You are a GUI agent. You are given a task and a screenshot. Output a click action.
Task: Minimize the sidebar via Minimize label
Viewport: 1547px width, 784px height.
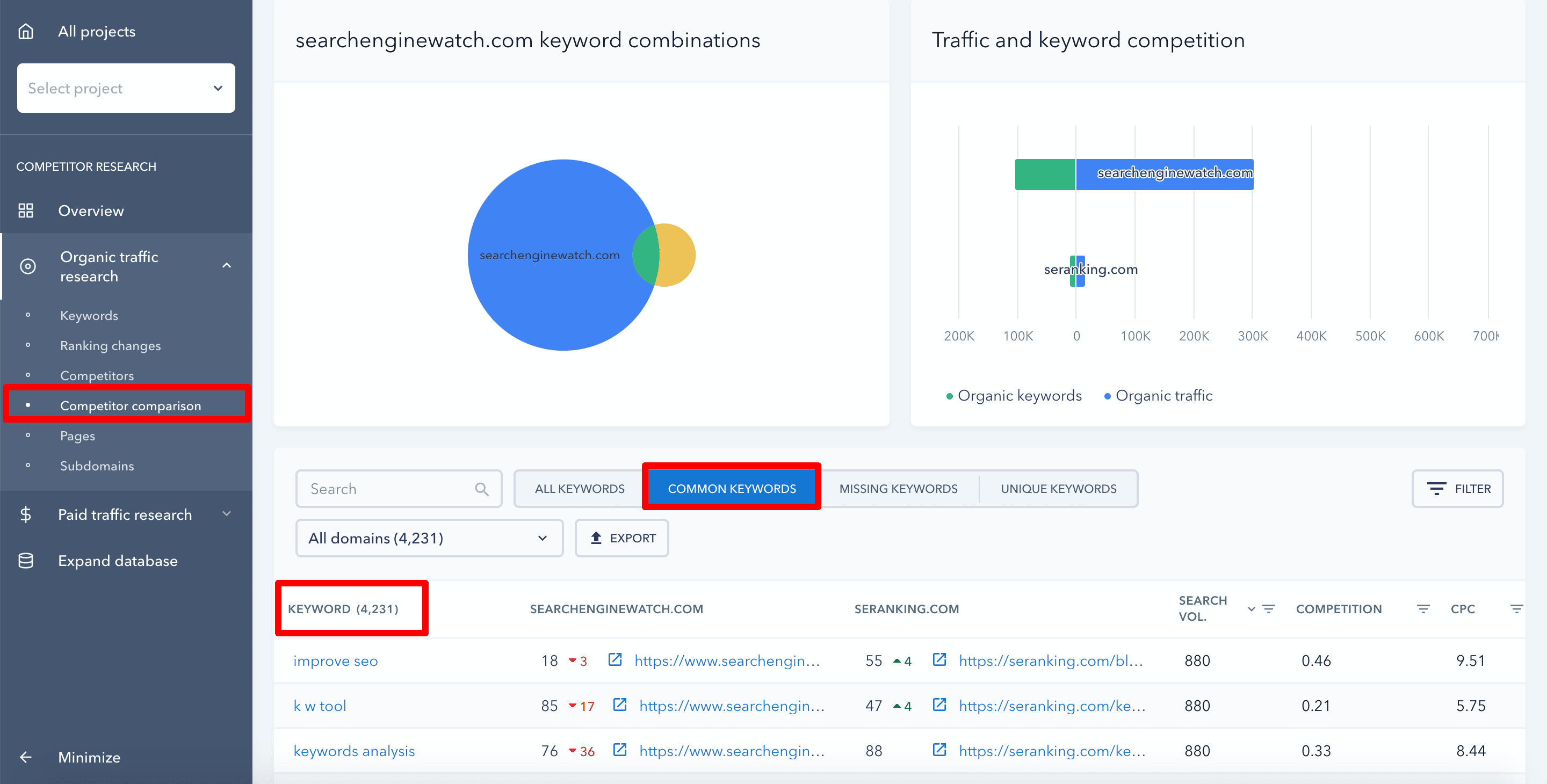pyautogui.click(x=89, y=757)
